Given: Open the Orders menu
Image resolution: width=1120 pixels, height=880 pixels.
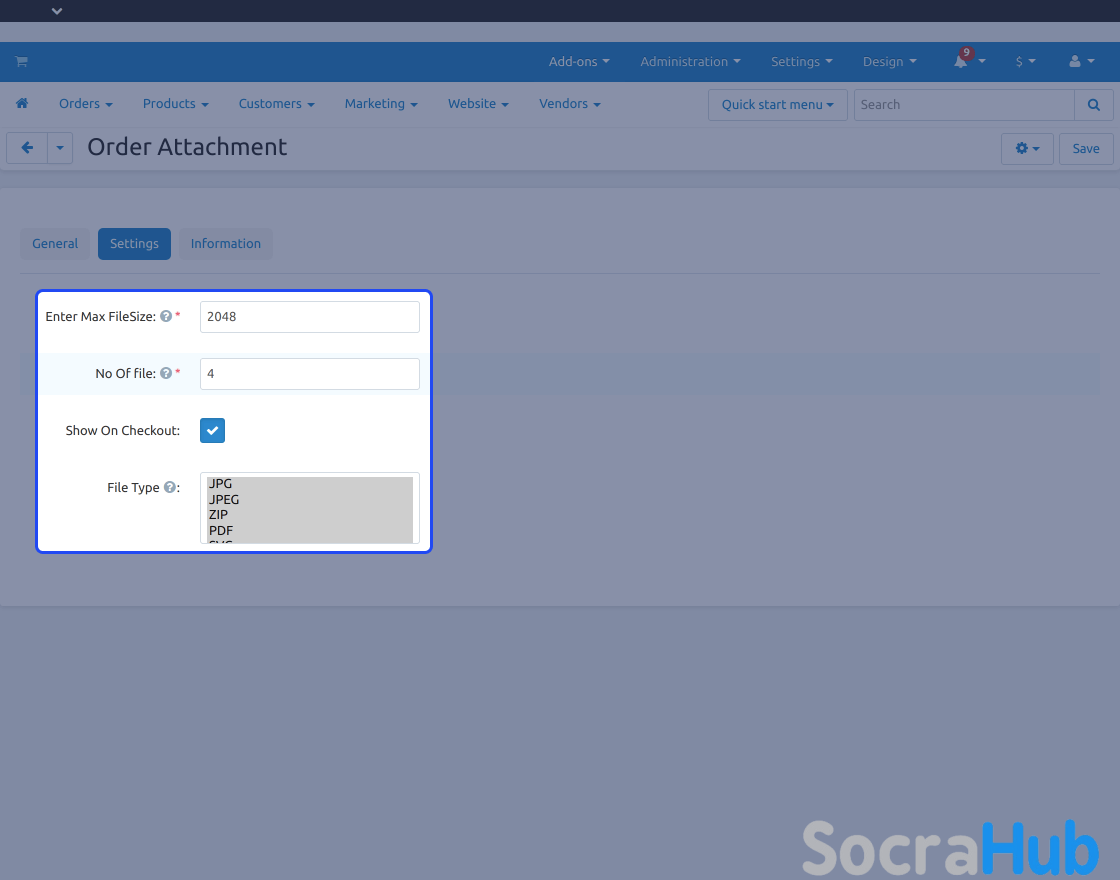Looking at the screenshot, I should (x=86, y=104).
